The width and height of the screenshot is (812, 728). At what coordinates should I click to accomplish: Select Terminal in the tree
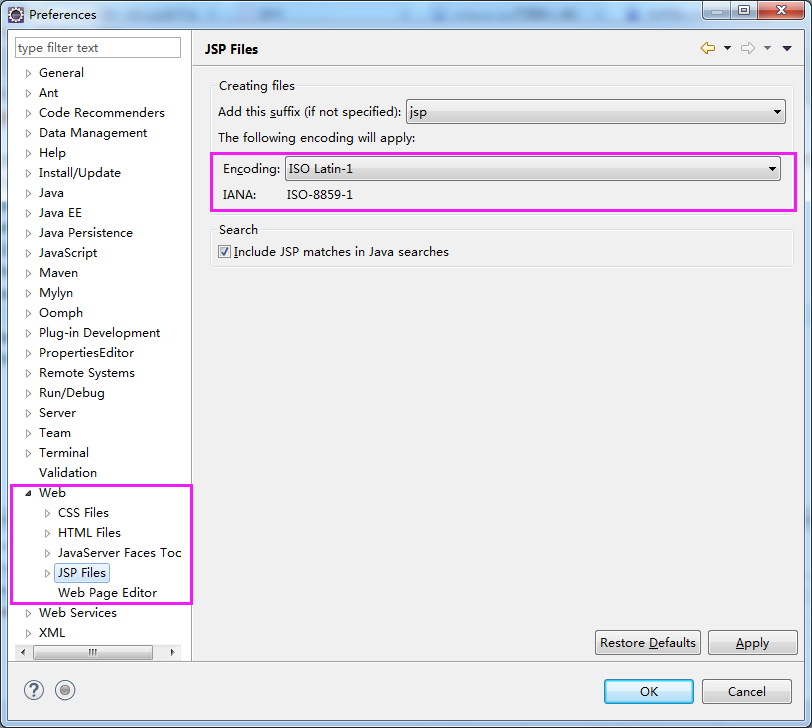(64, 453)
